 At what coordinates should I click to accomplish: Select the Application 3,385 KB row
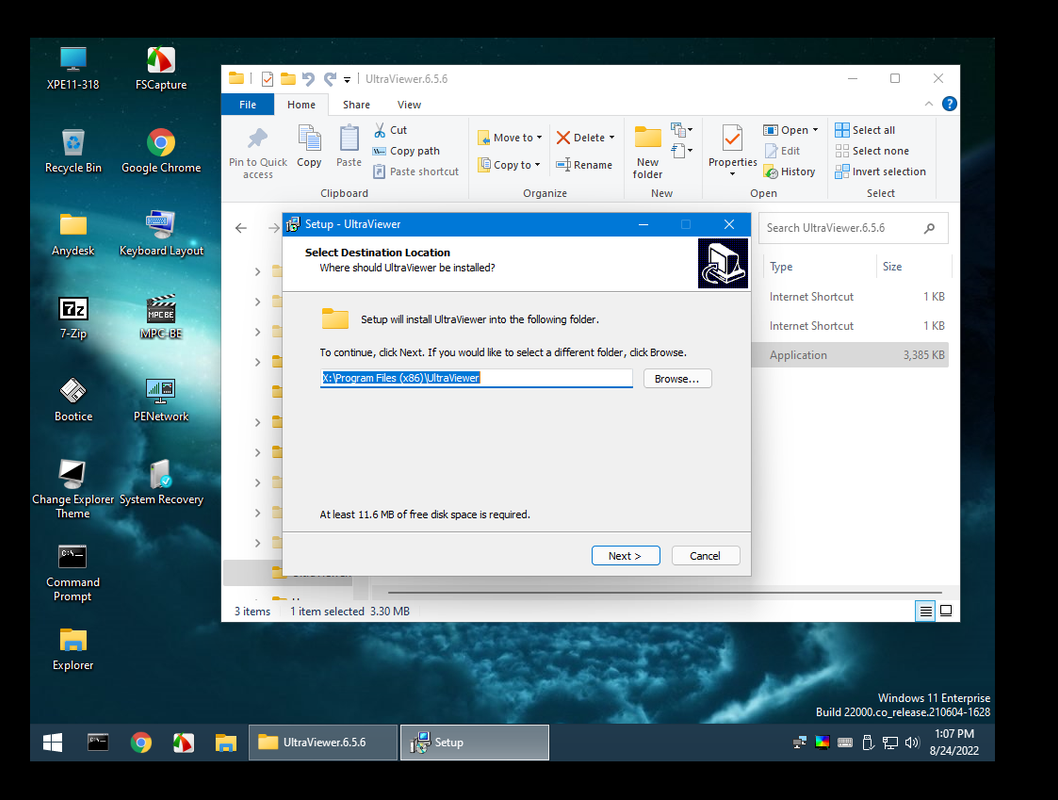[851, 355]
